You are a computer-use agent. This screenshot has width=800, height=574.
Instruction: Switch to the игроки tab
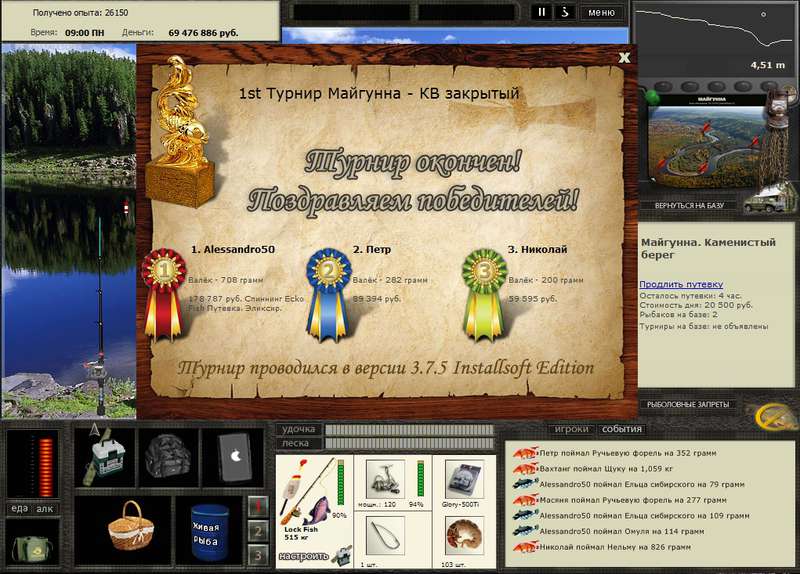pos(571,429)
